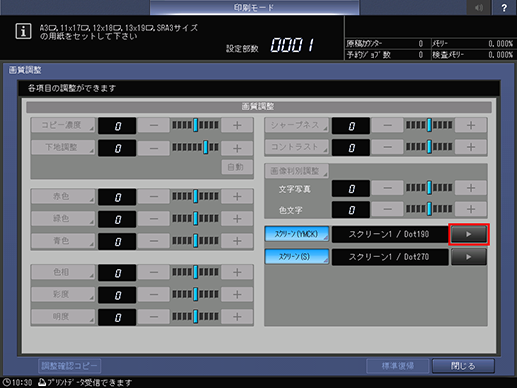The width and height of the screenshot is (517, 388).
Task: Increase 青色 with plus button
Action: click(x=237, y=241)
